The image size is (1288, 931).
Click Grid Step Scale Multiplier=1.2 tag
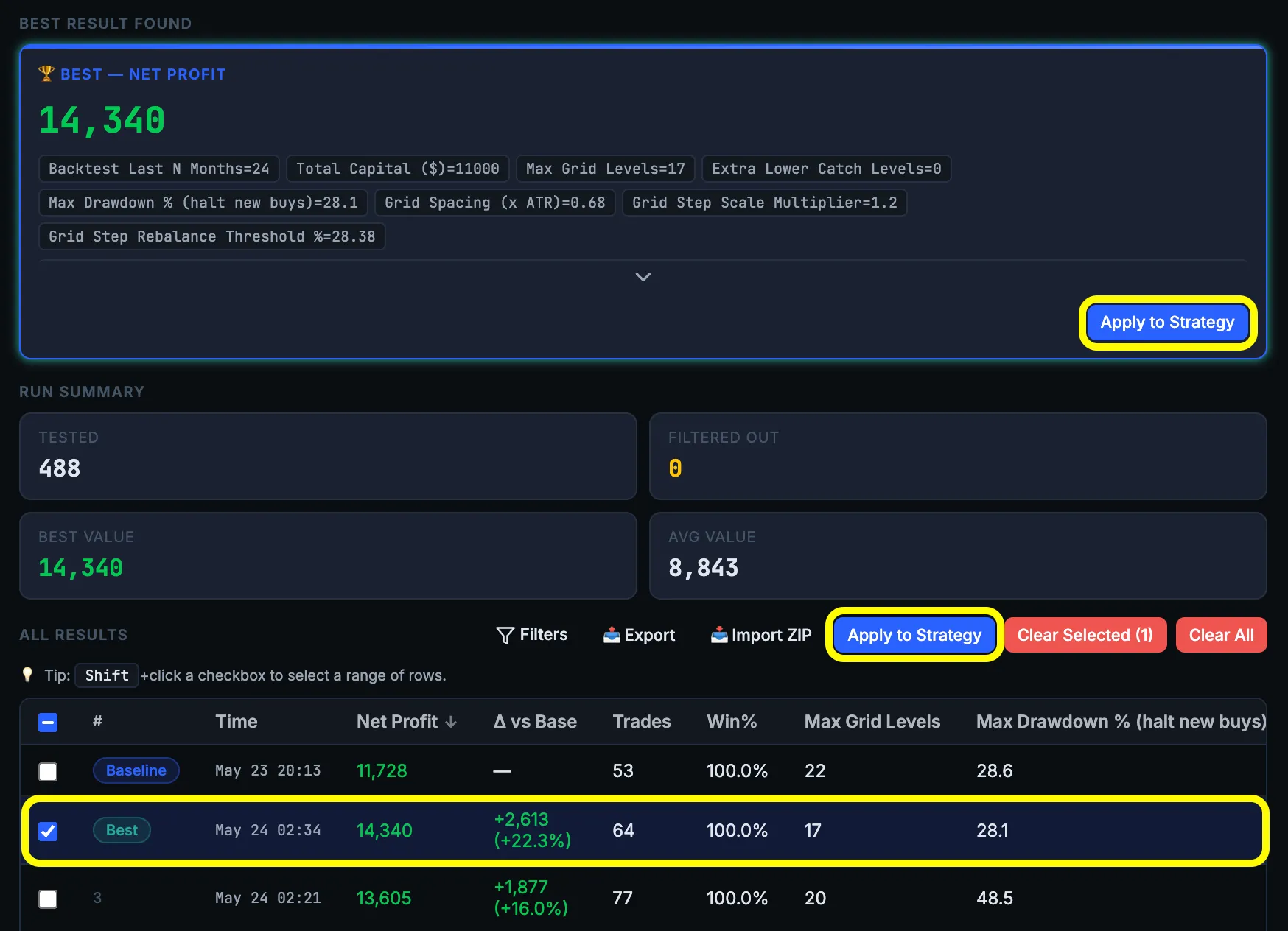tap(765, 203)
